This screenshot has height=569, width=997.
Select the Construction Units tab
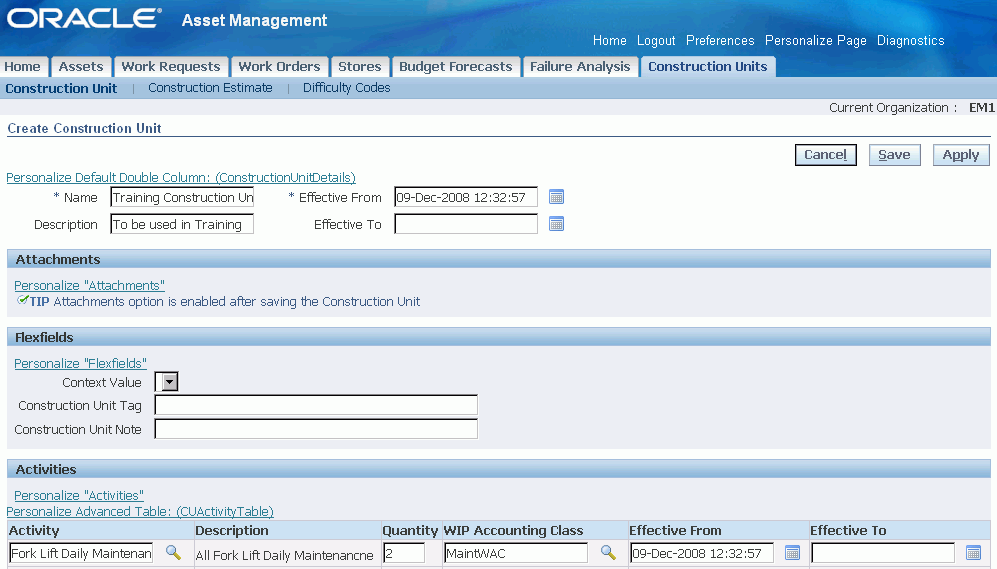(708, 67)
